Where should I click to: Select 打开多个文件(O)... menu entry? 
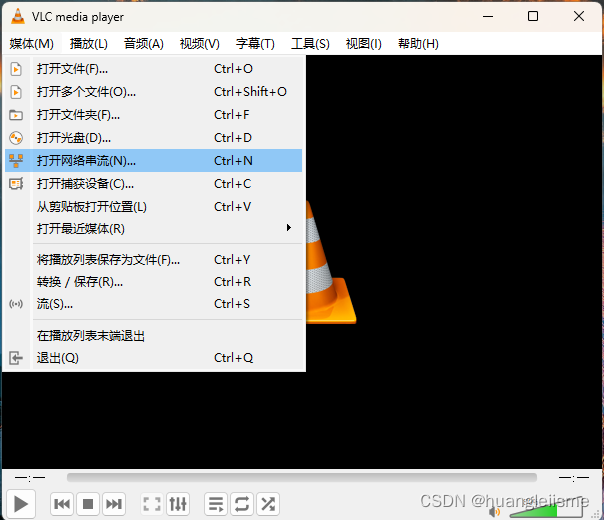coord(153,92)
